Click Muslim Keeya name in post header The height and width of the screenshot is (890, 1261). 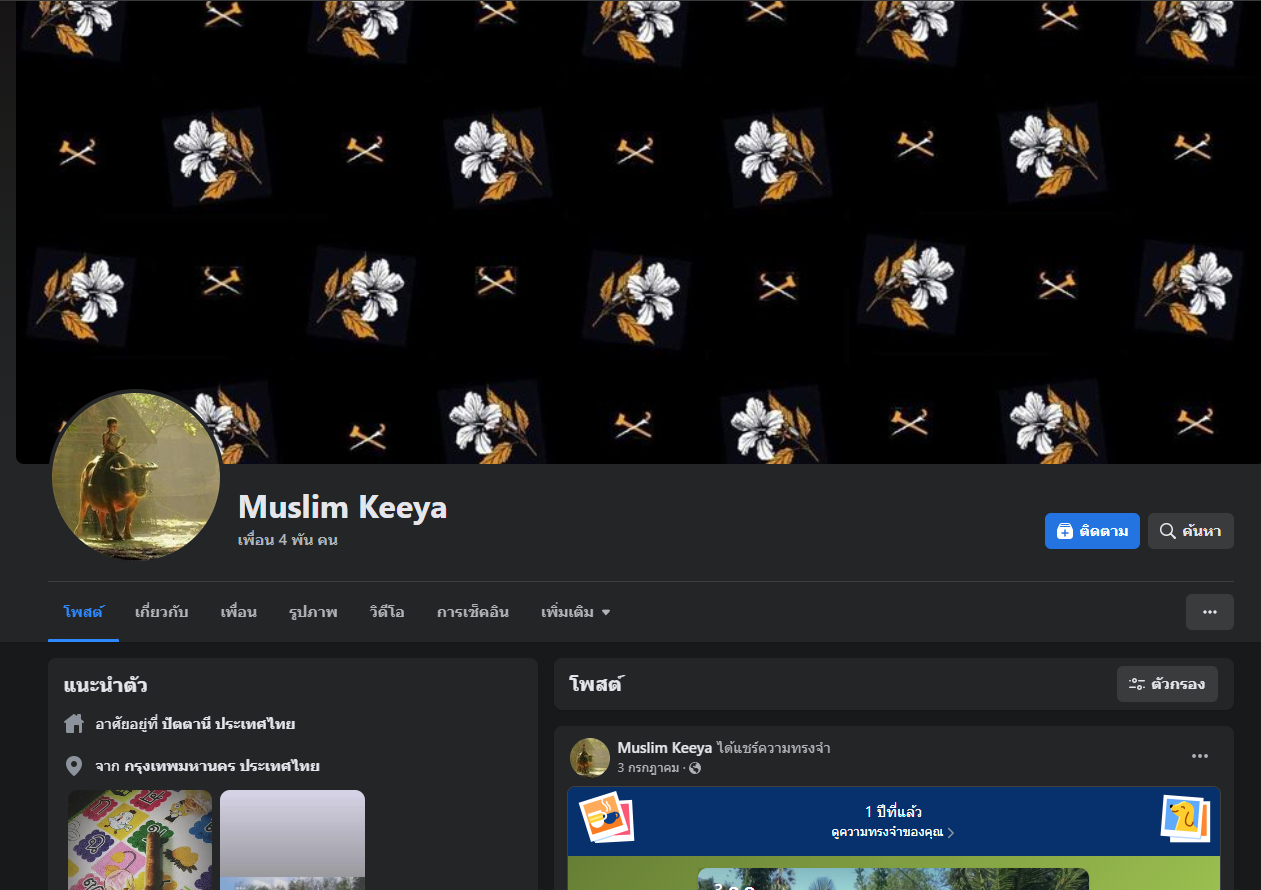coord(665,748)
